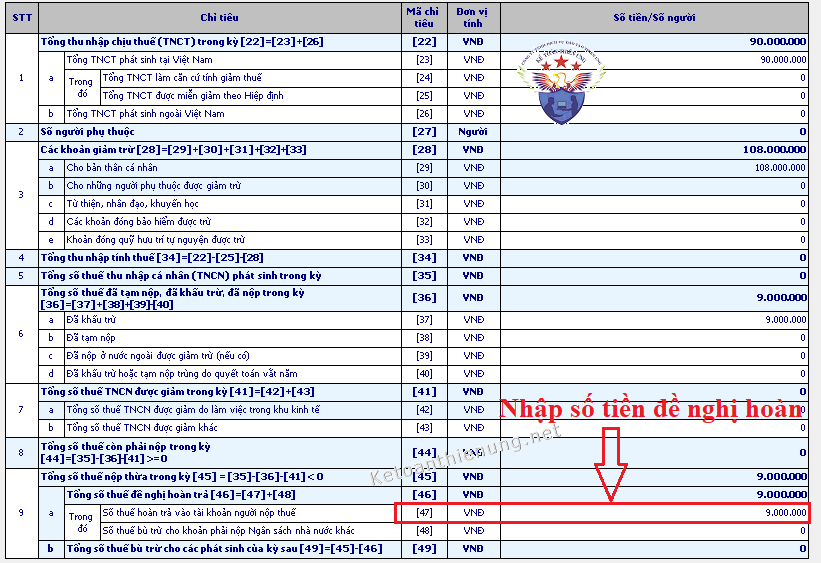Click the 'Số tiền/Số người' column header
Image resolution: width=821 pixels, height=563 pixels.
654,18
